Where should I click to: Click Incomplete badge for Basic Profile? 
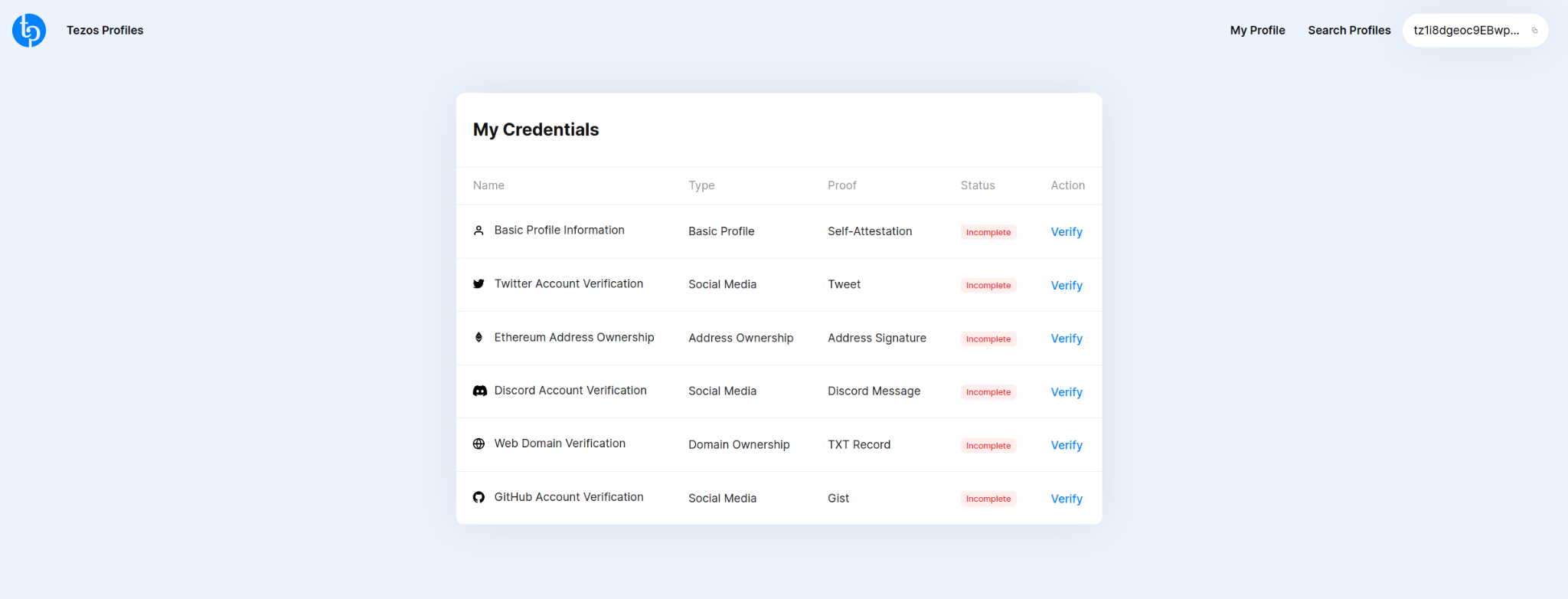pos(988,232)
